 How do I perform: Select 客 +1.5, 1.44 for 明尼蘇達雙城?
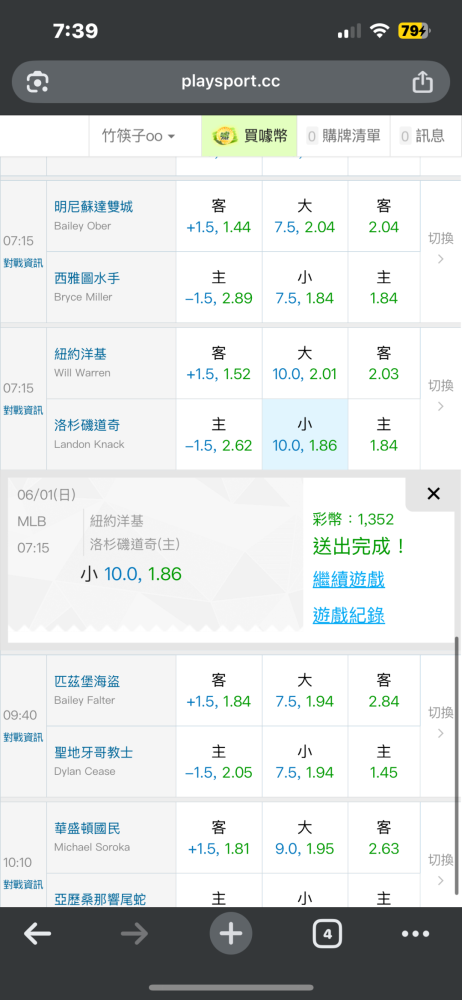[219, 216]
